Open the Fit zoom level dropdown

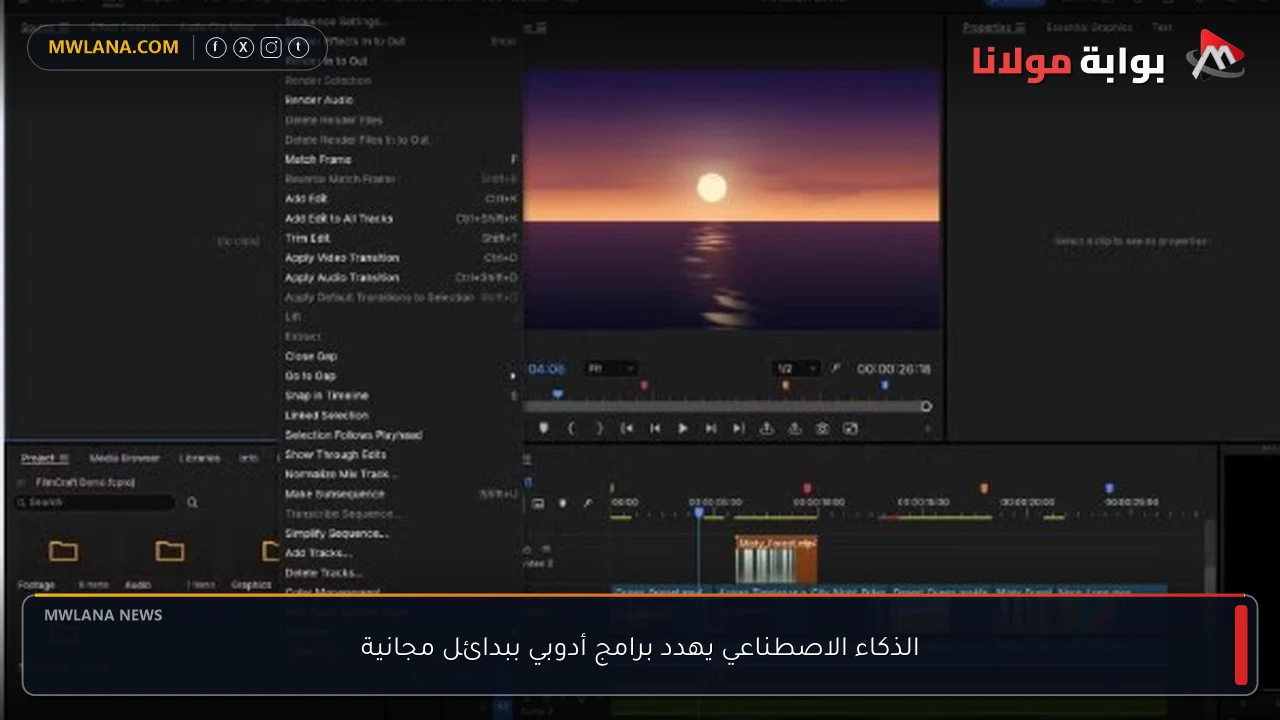coord(611,369)
